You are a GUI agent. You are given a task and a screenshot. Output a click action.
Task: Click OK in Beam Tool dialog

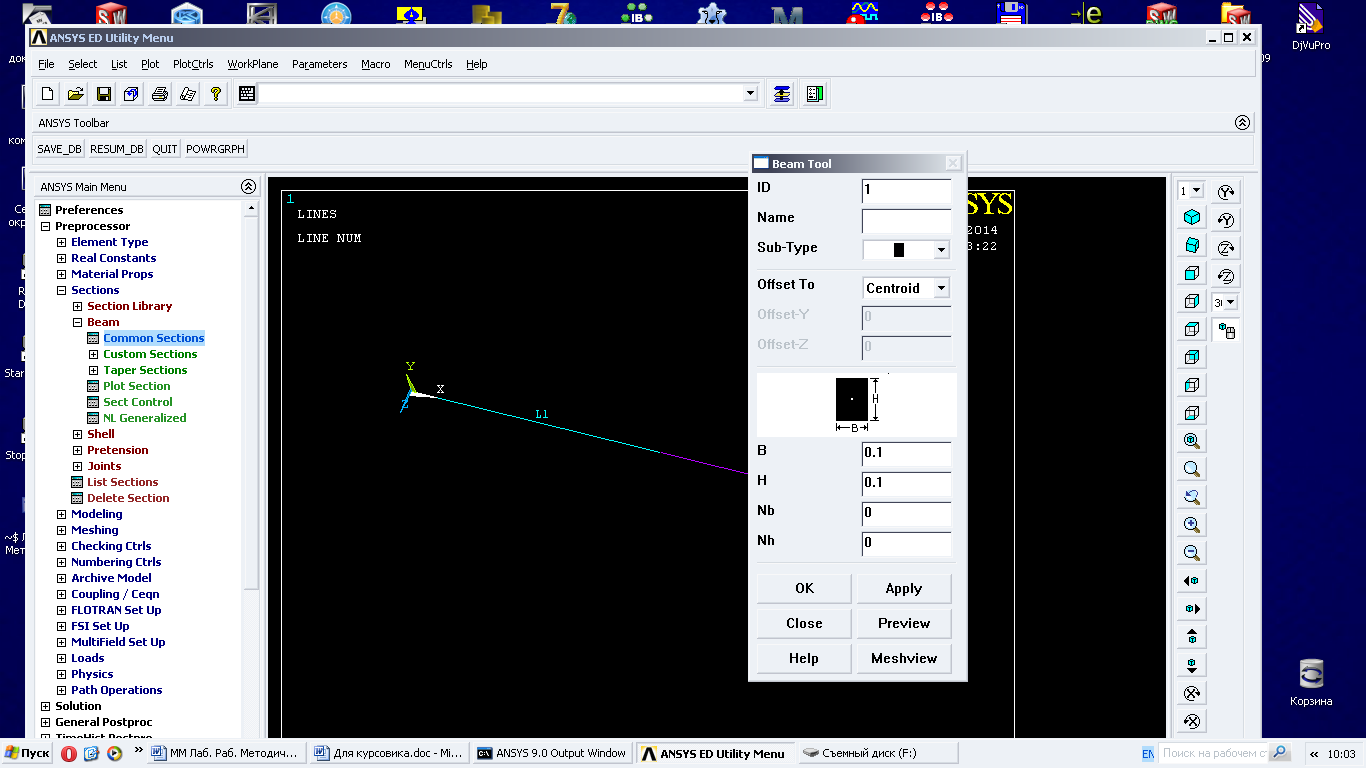(x=804, y=588)
